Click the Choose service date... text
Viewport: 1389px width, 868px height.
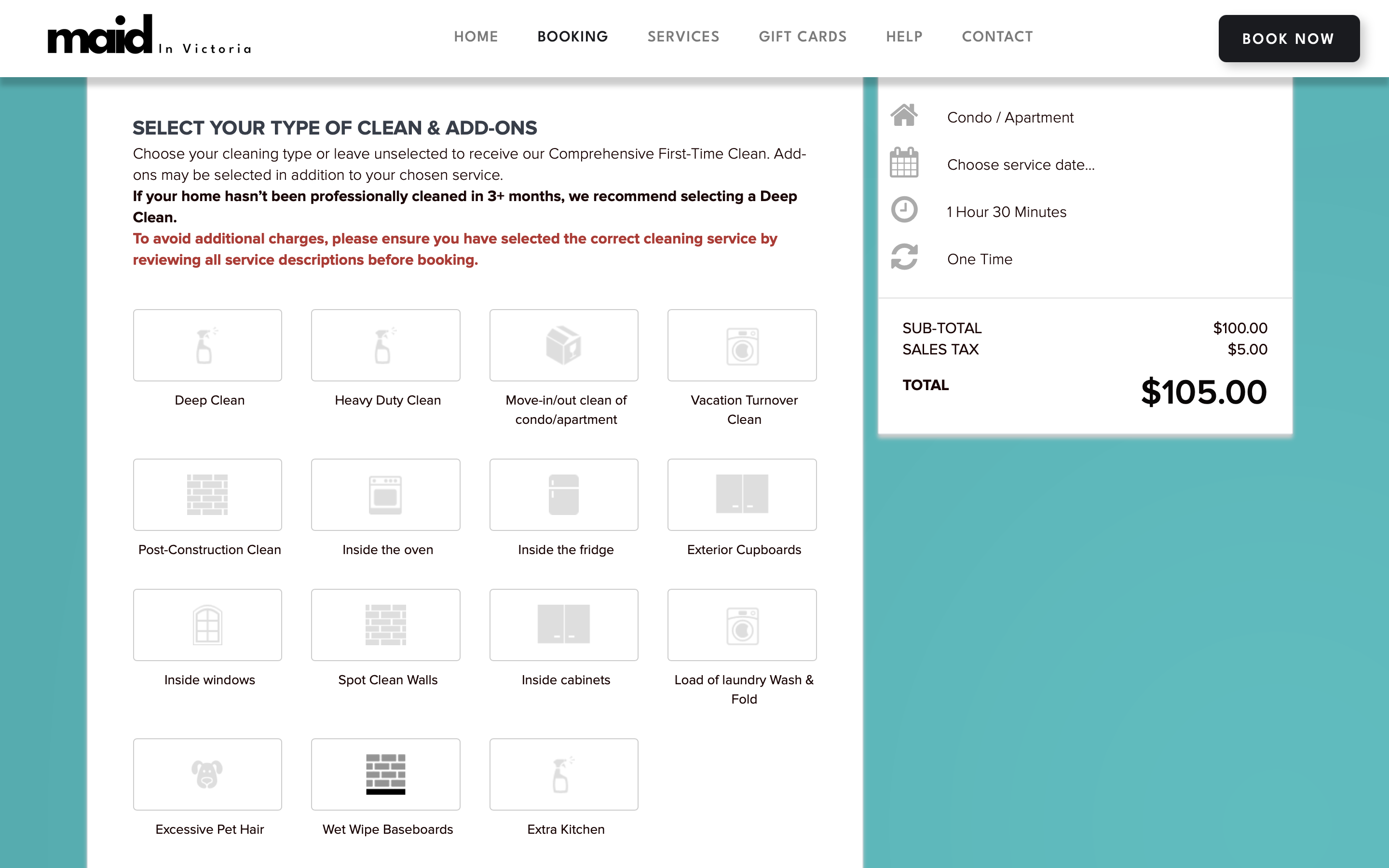click(1021, 165)
